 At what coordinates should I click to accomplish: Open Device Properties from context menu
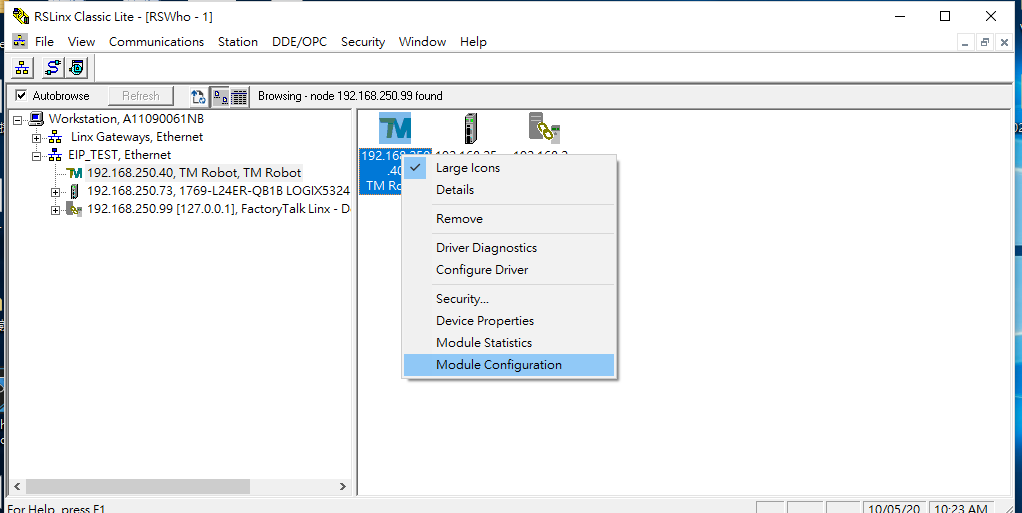point(509,321)
